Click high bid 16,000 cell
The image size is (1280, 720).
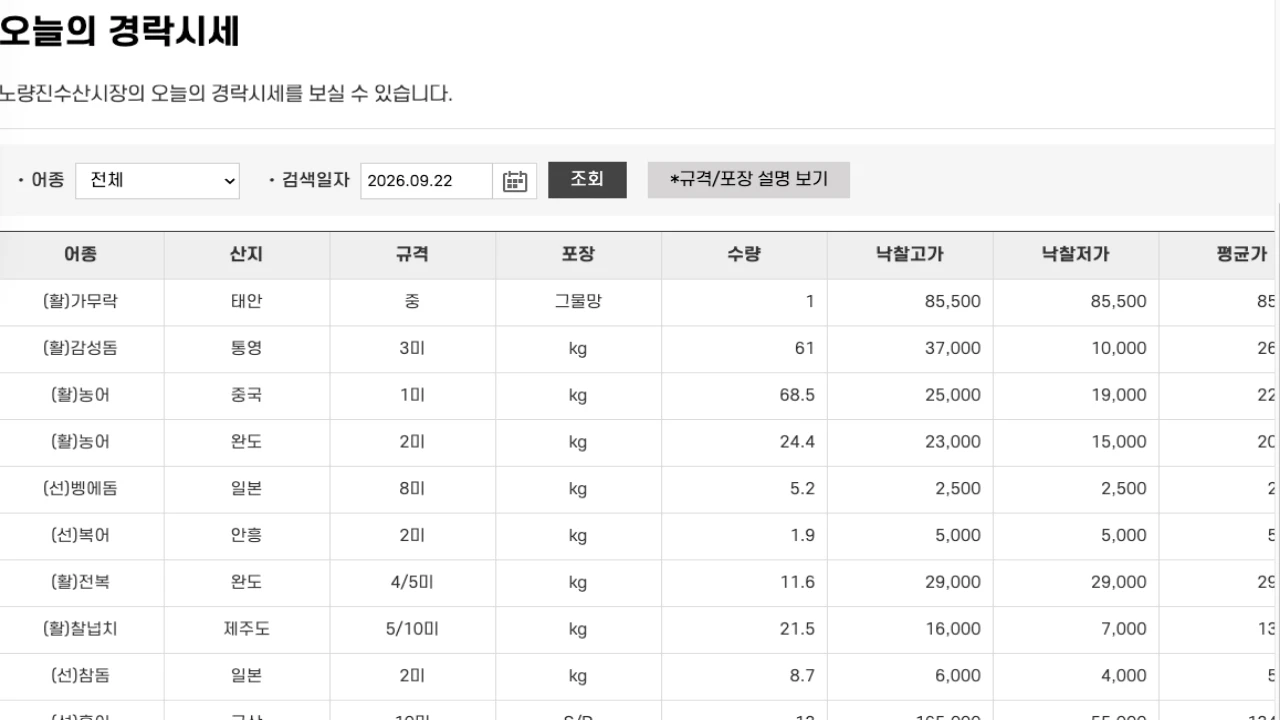(910, 629)
